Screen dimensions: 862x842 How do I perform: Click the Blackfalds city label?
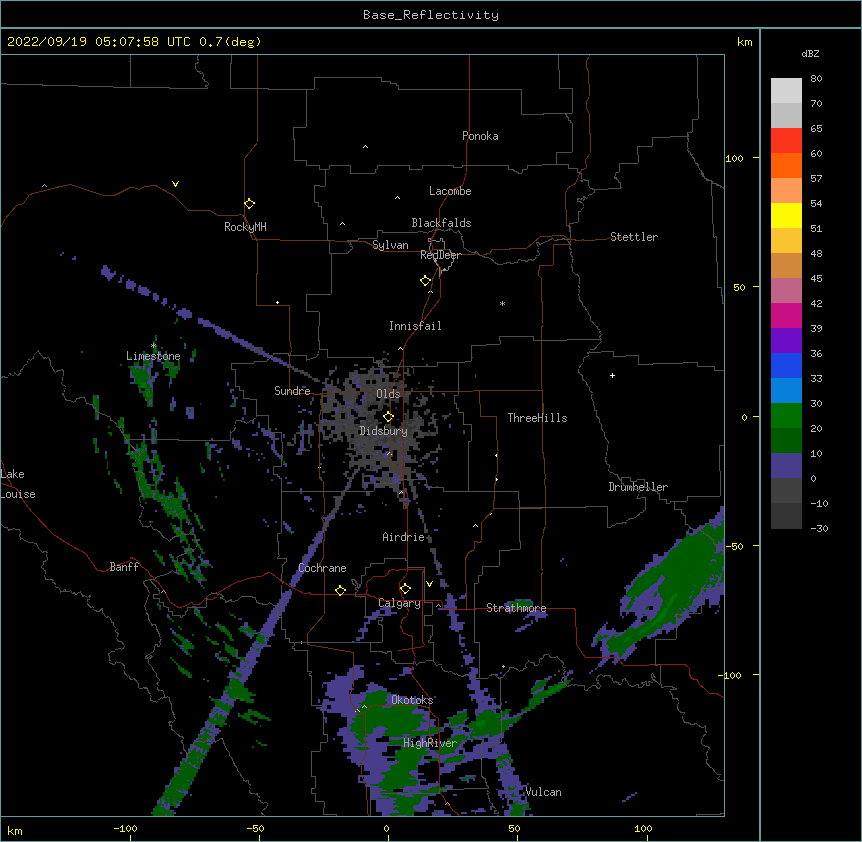(441, 223)
